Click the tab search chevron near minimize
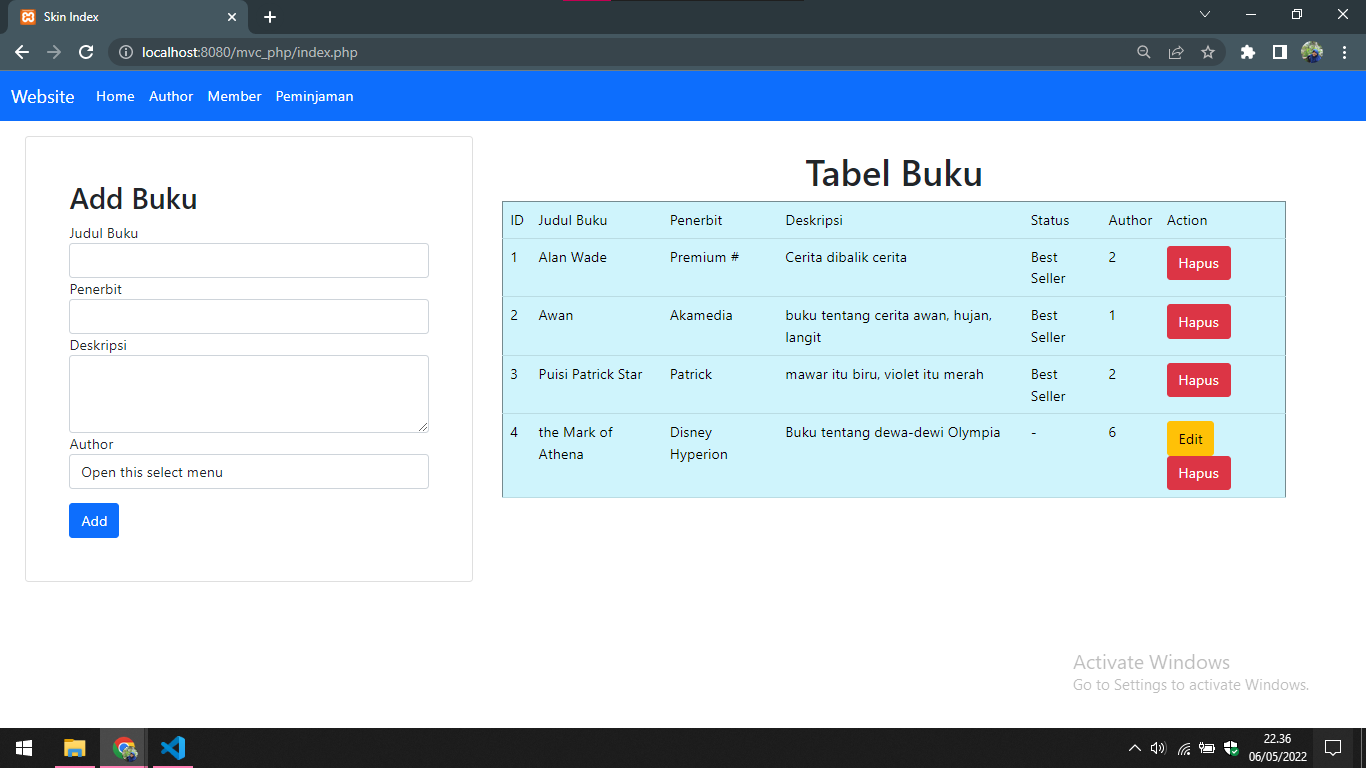The height and width of the screenshot is (768, 1366). tap(1205, 14)
